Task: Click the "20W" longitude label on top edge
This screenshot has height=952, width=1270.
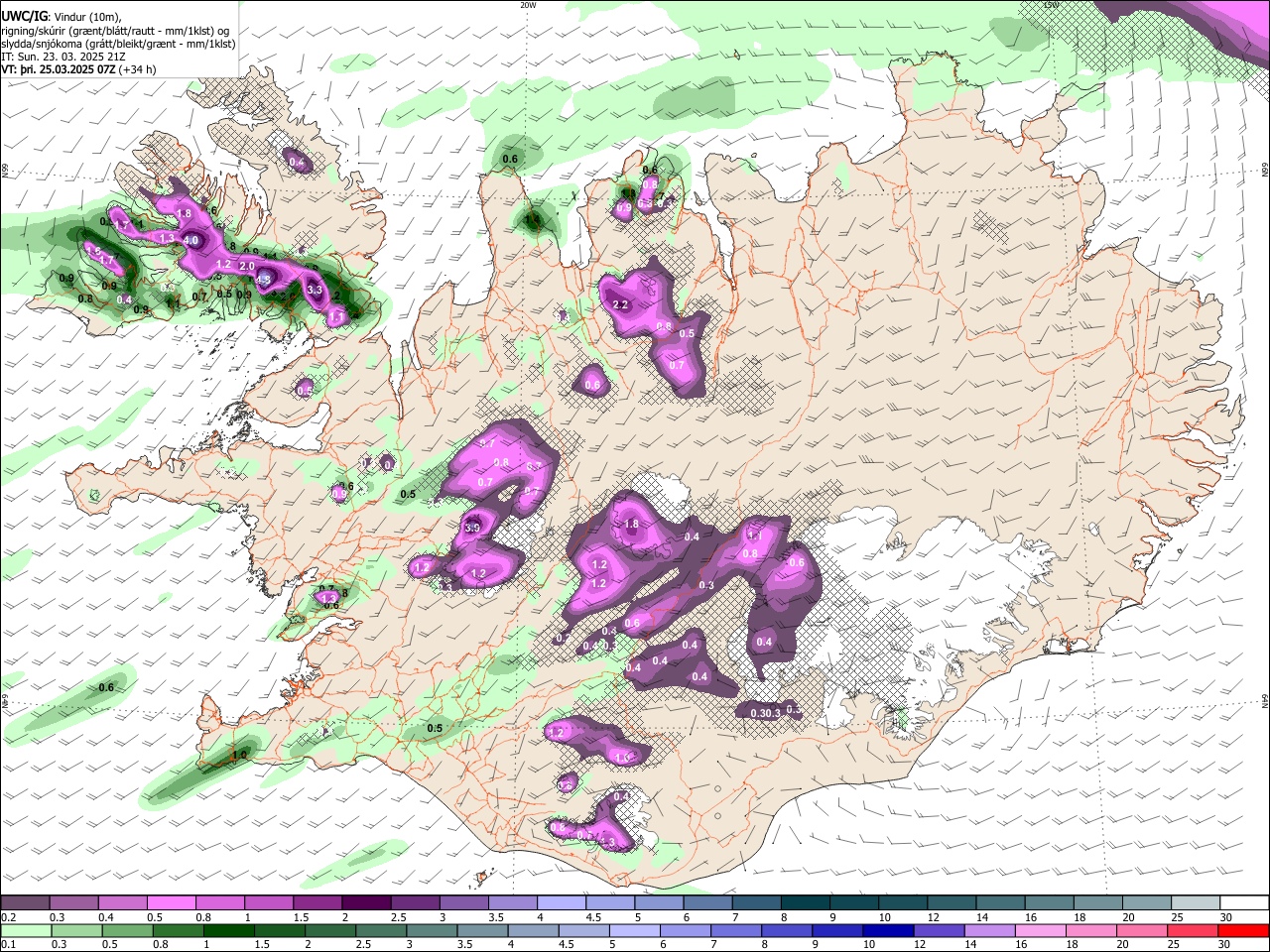Action: [528, 4]
